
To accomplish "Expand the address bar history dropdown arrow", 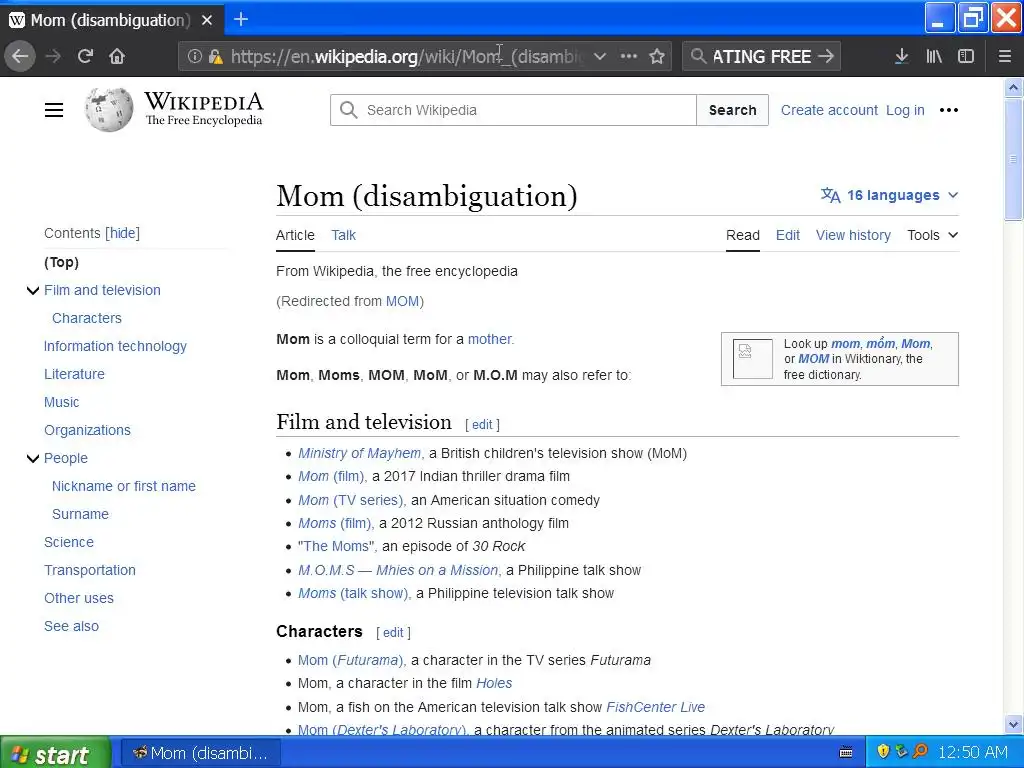I will click(600, 56).
